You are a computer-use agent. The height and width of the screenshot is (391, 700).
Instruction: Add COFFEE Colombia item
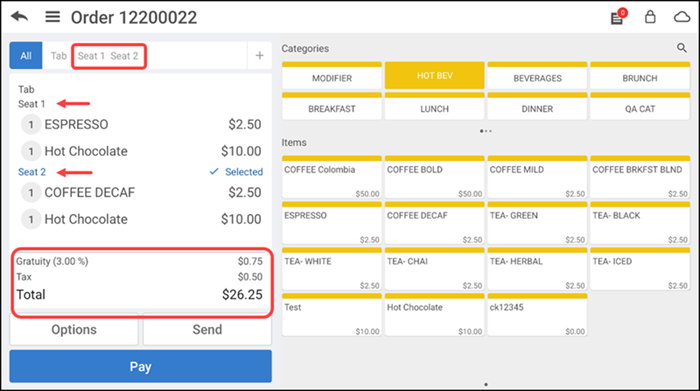tap(332, 177)
